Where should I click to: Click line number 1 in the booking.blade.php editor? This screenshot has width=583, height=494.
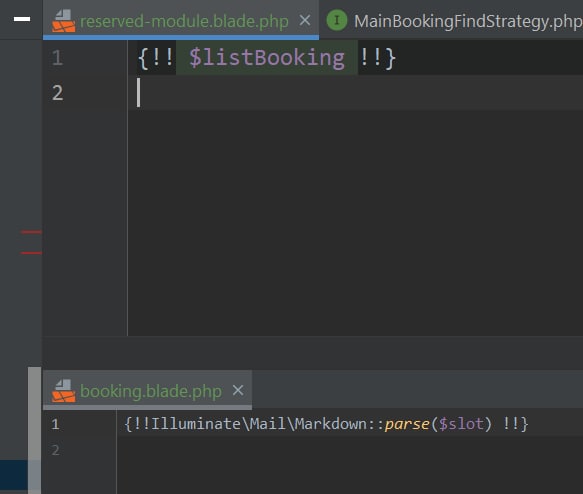pyautogui.click(x=55, y=424)
